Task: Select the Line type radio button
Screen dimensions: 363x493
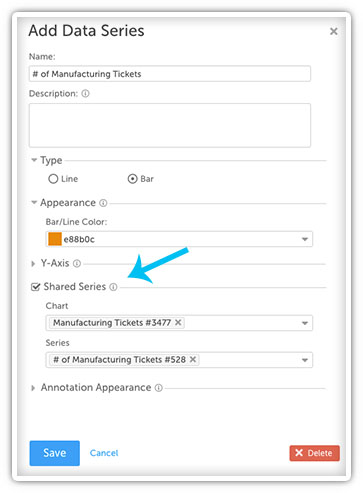Action: (53, 179)
